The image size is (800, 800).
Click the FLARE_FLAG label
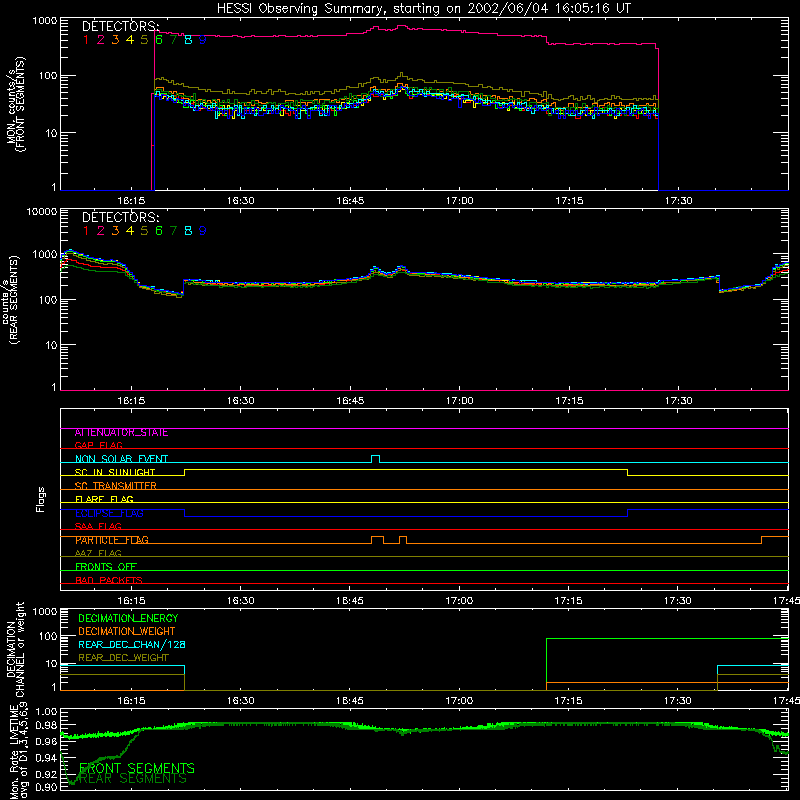coord(104,499)
